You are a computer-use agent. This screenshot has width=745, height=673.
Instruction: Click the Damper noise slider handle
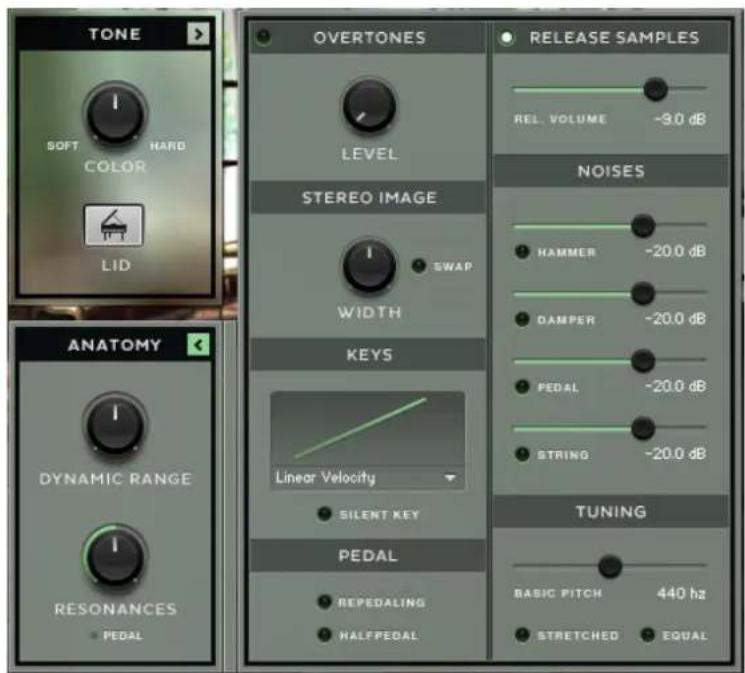[643, 293]
